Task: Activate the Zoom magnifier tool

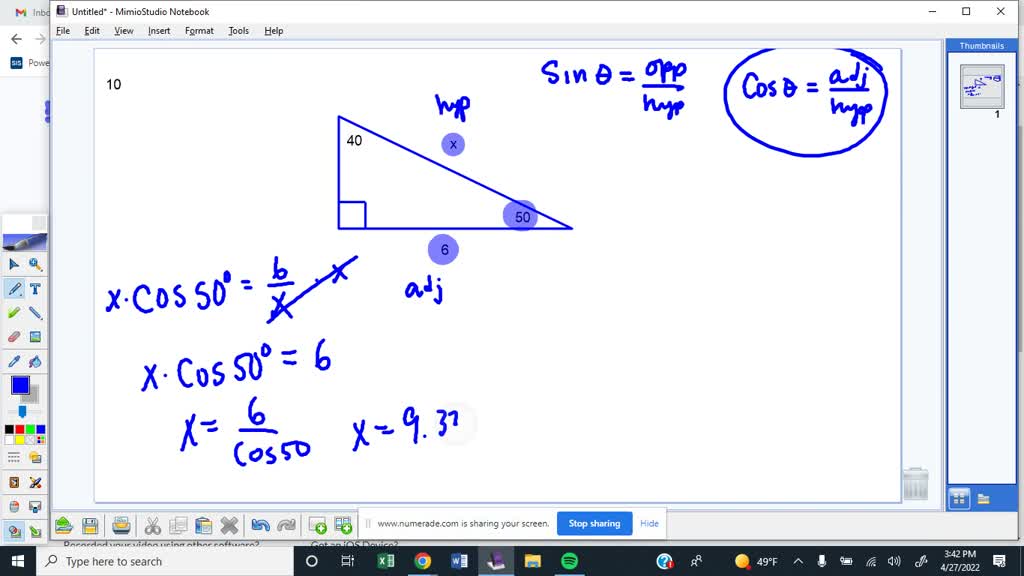Action: pos(32,264)
